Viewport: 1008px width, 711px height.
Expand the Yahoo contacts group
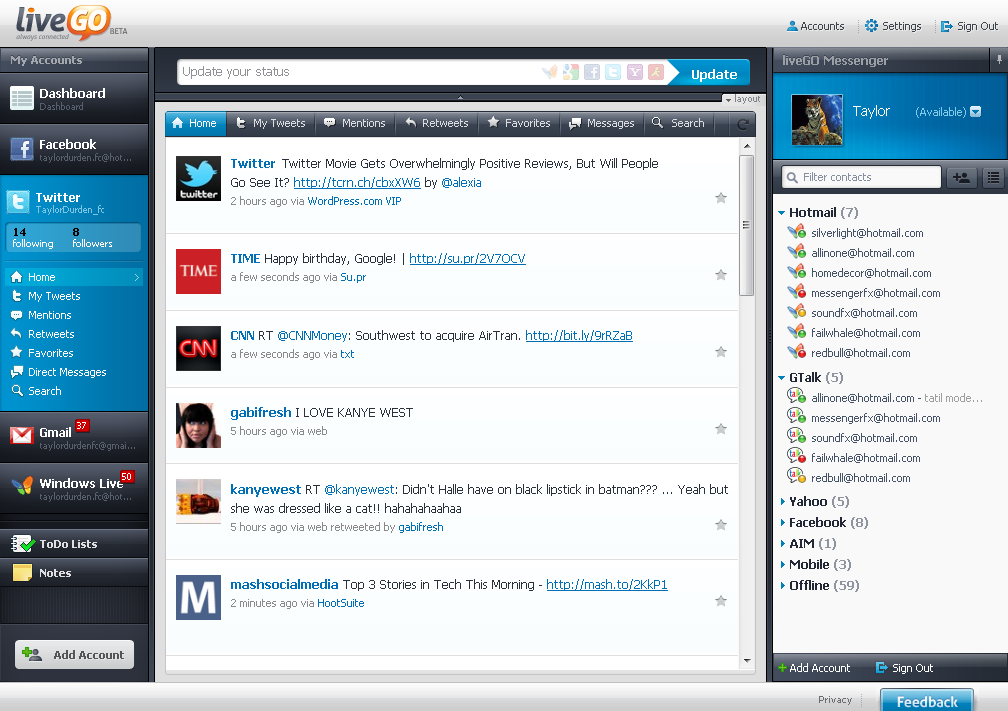click(782, 501)
